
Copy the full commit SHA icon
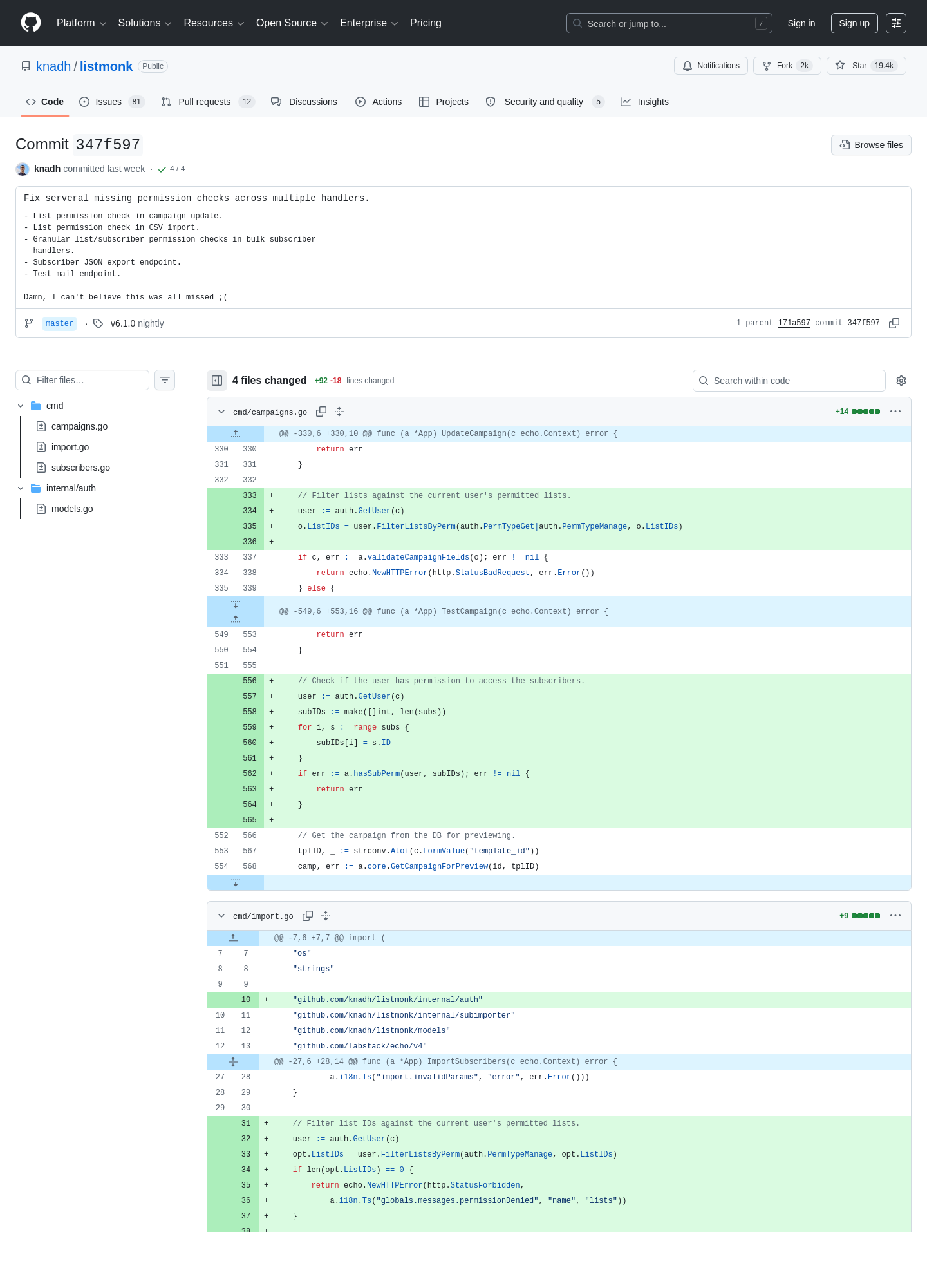(x=894, y=323)
